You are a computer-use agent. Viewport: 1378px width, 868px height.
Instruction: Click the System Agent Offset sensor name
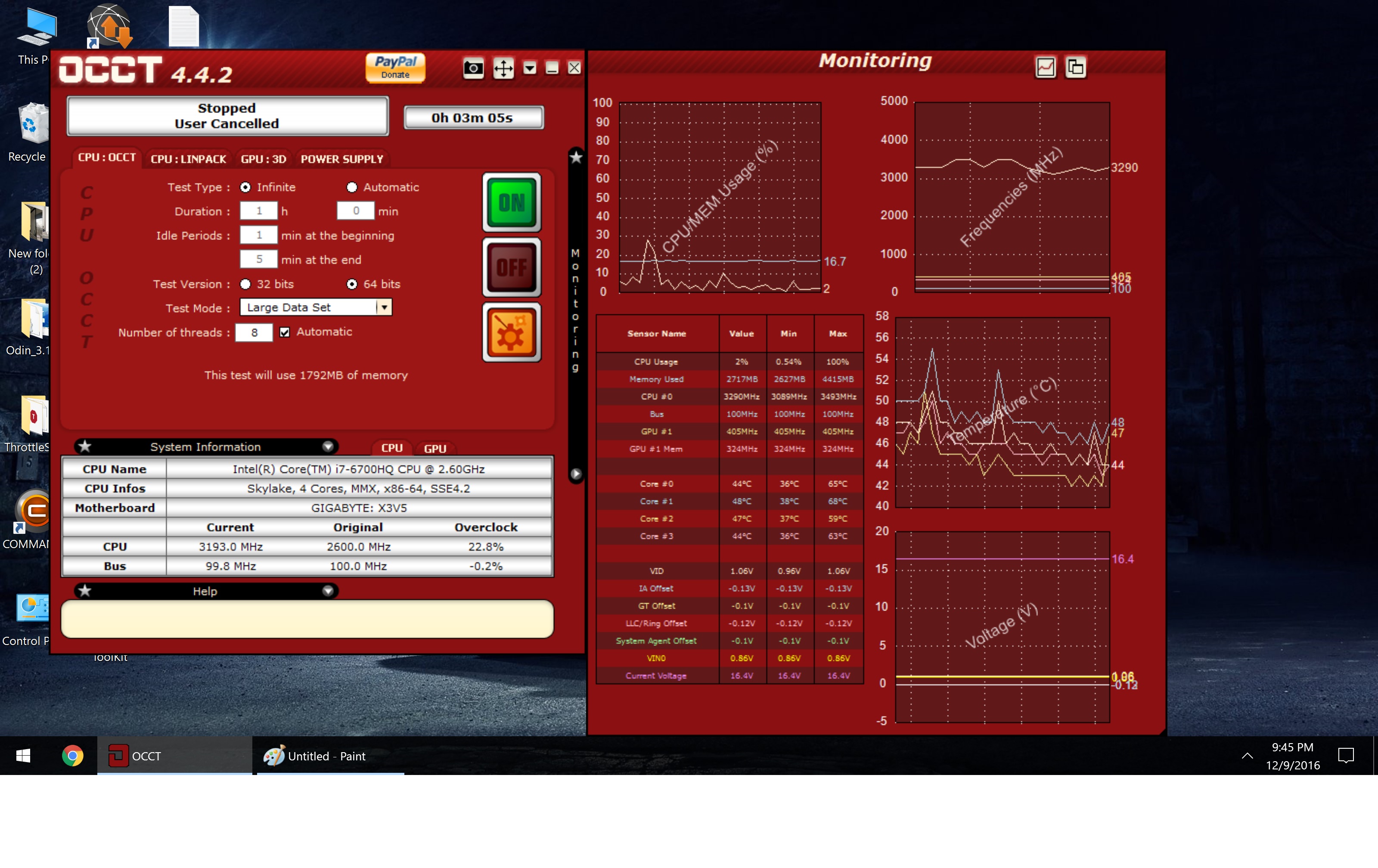[x=656, y=642]
